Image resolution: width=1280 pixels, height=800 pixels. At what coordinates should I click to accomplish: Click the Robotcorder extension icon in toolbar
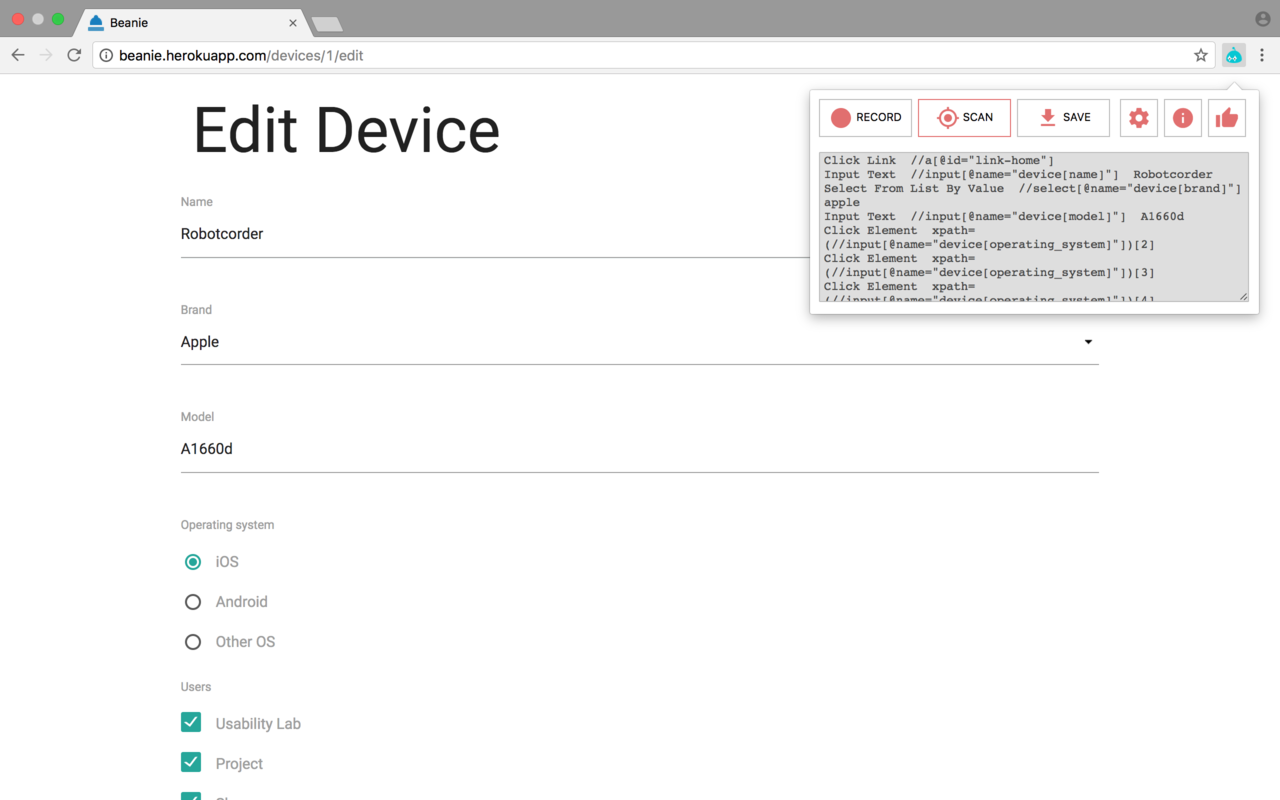pos(1234,55)
